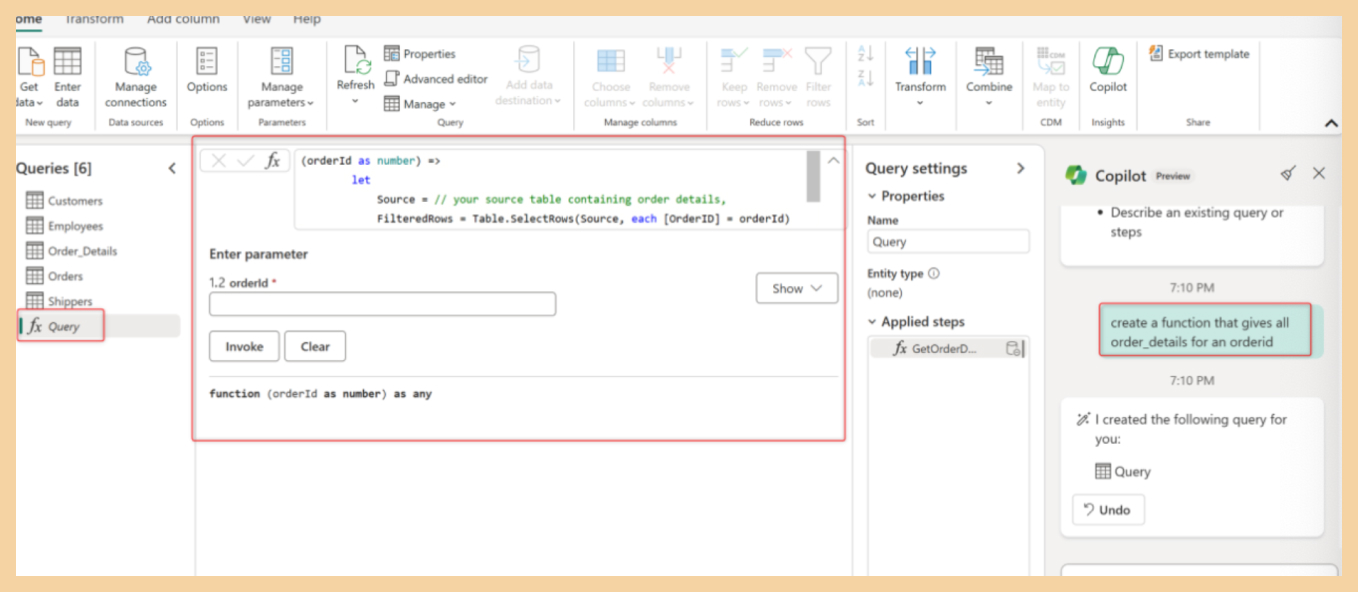Click the Export template icon
Image resolution: width=1358 pixels, height=592 pixels.
pyautogui.click(x=1157, y=54)
